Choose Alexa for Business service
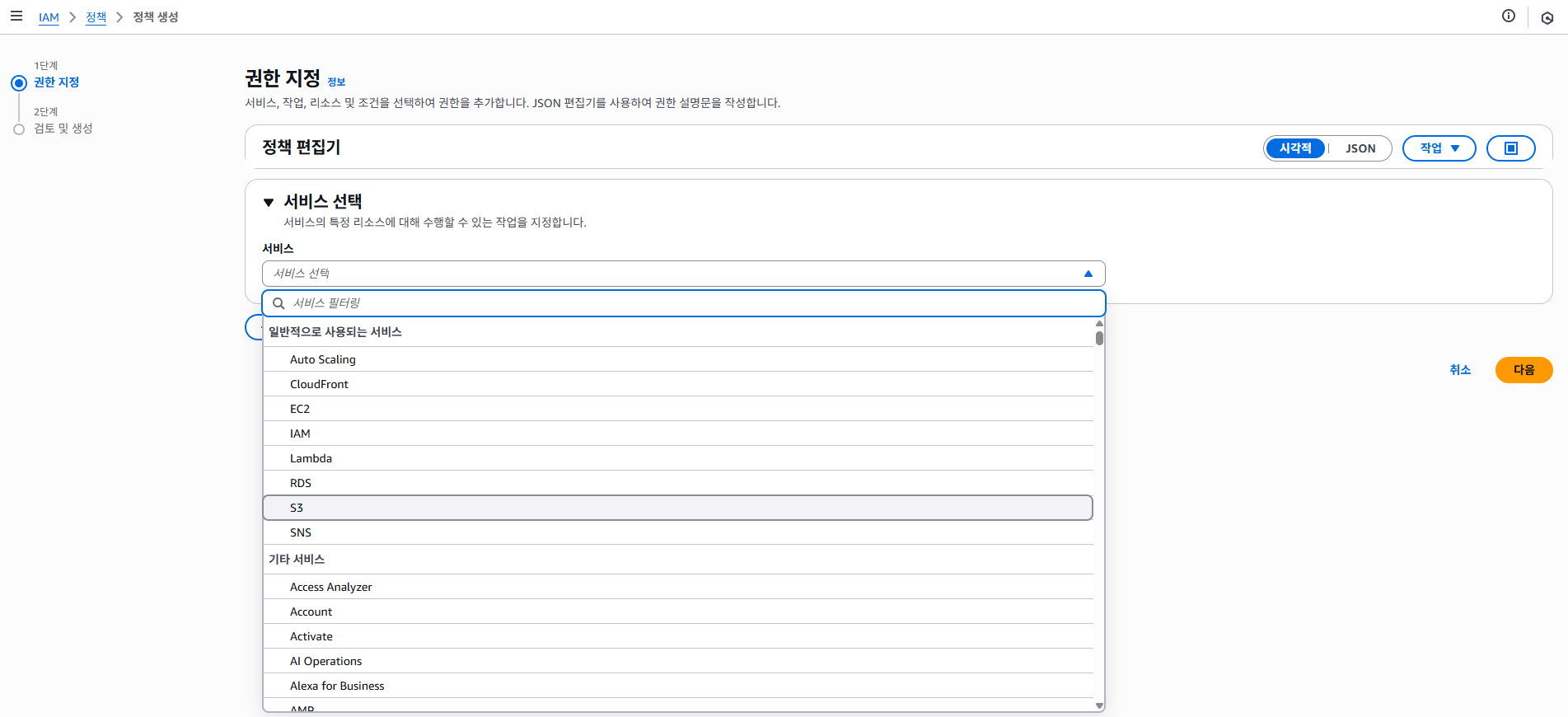Screen dimensions: 1568x717 click(678, 686)
